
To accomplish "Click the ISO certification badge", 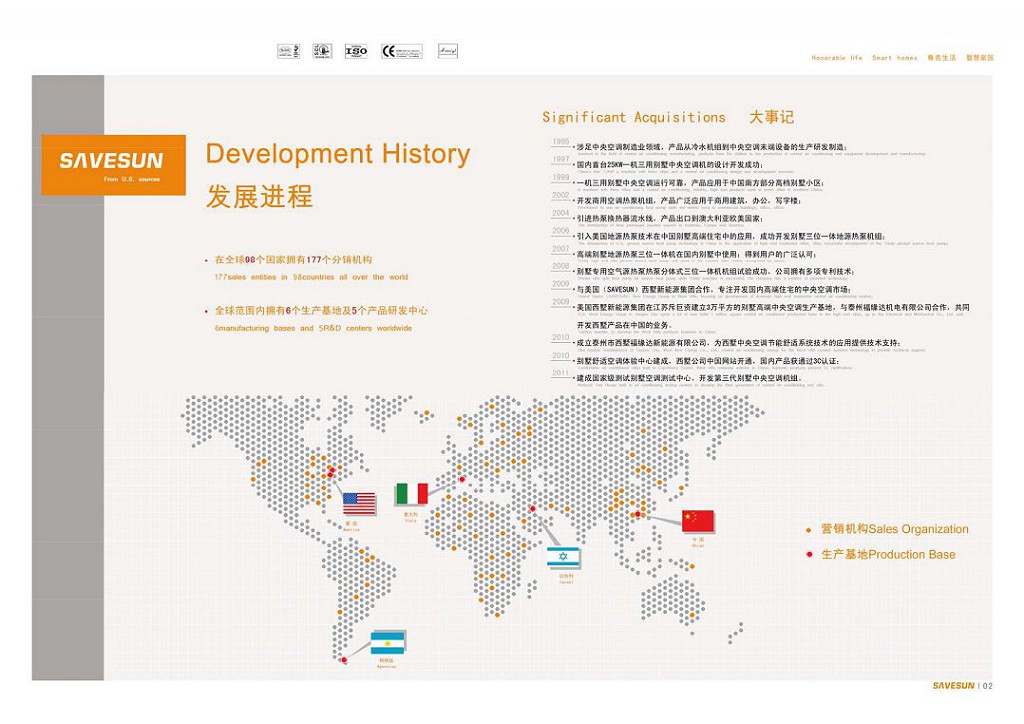I will pyautogui.click(x=356, y=51).
